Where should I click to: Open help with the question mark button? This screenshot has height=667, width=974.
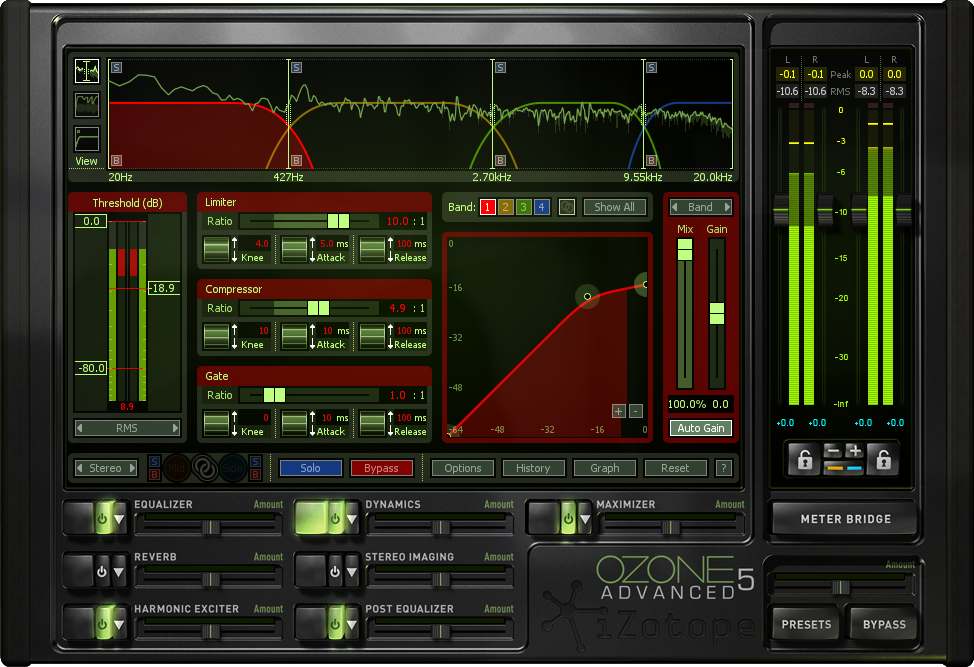[x=723, y=468]
